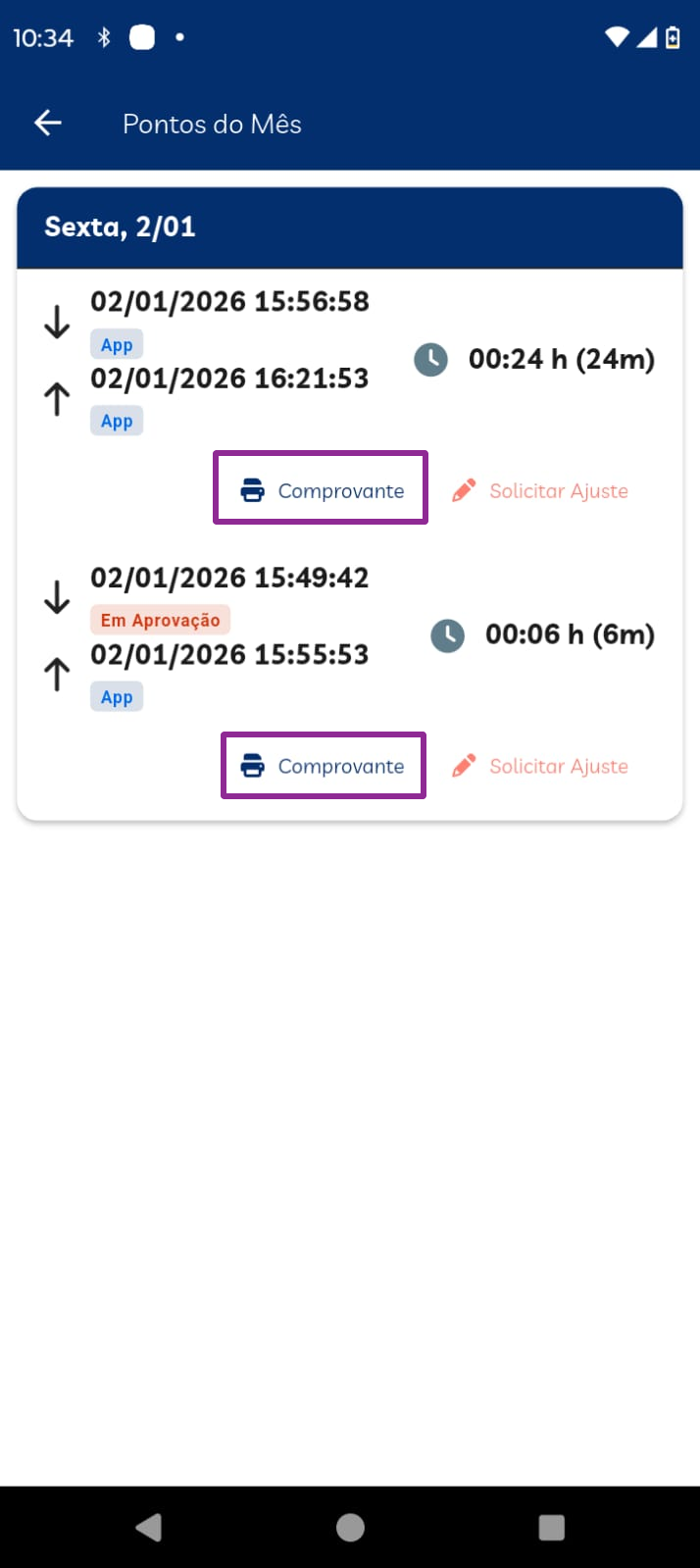Tap the Pontos do Mês title

(x=212, y=124)
